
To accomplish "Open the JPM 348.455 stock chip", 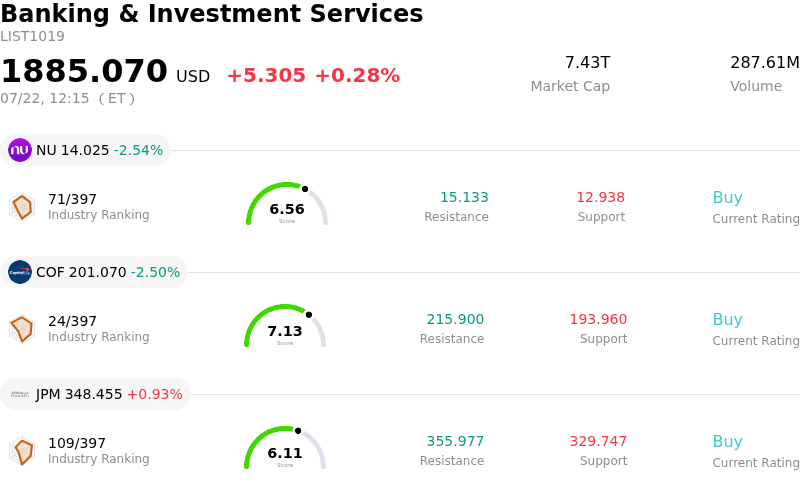I will [95, 394].
